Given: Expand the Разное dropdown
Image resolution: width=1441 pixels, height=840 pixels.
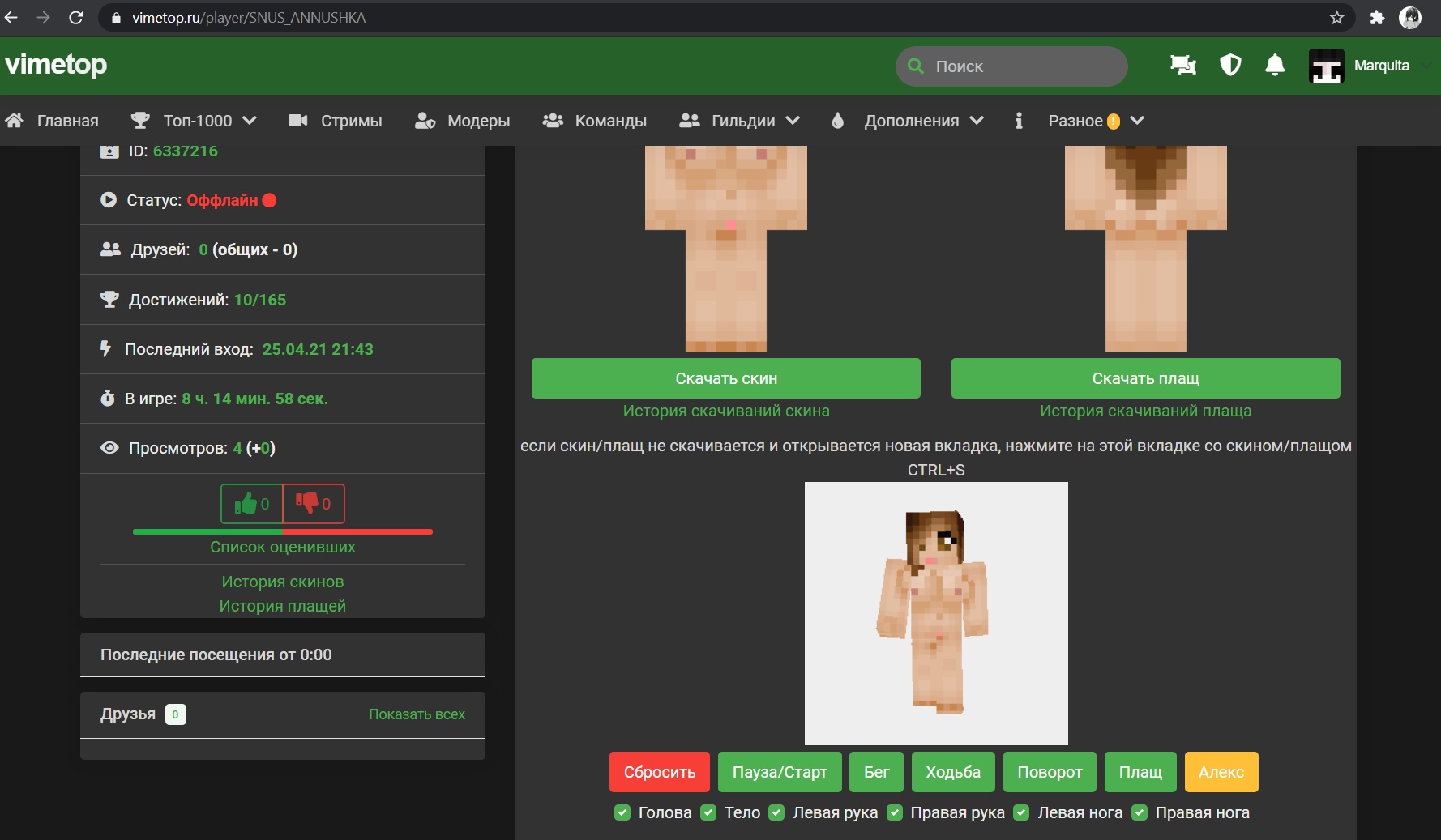Looking at the screenshot, I should 1096,121.
